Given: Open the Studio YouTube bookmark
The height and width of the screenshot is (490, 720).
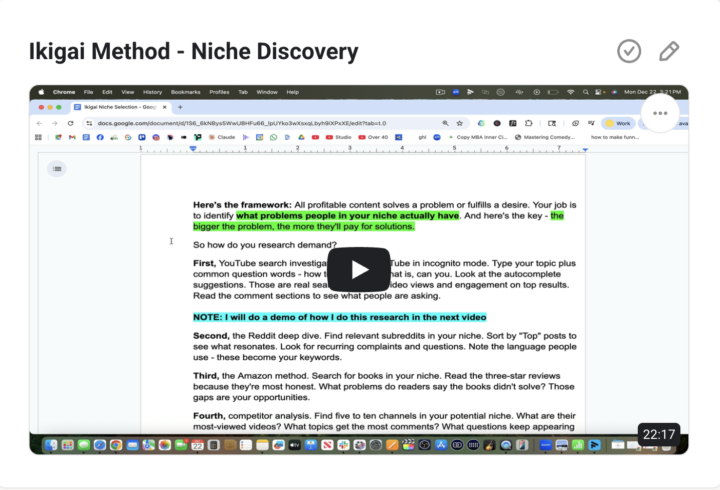Looking at the screenshot, I should (x=338, y=137).
